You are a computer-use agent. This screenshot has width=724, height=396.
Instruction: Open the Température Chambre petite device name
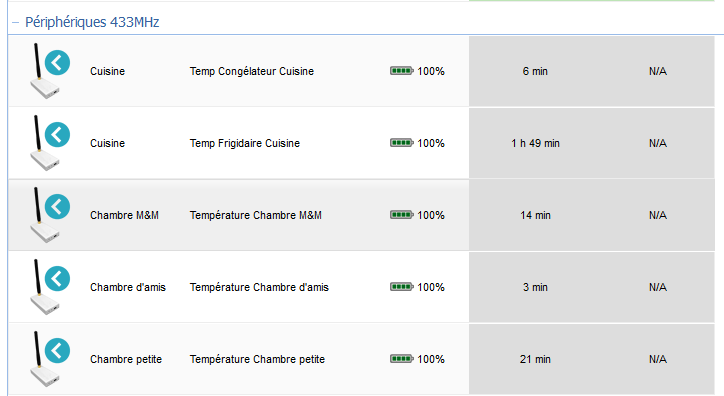(x=257, y=359)
